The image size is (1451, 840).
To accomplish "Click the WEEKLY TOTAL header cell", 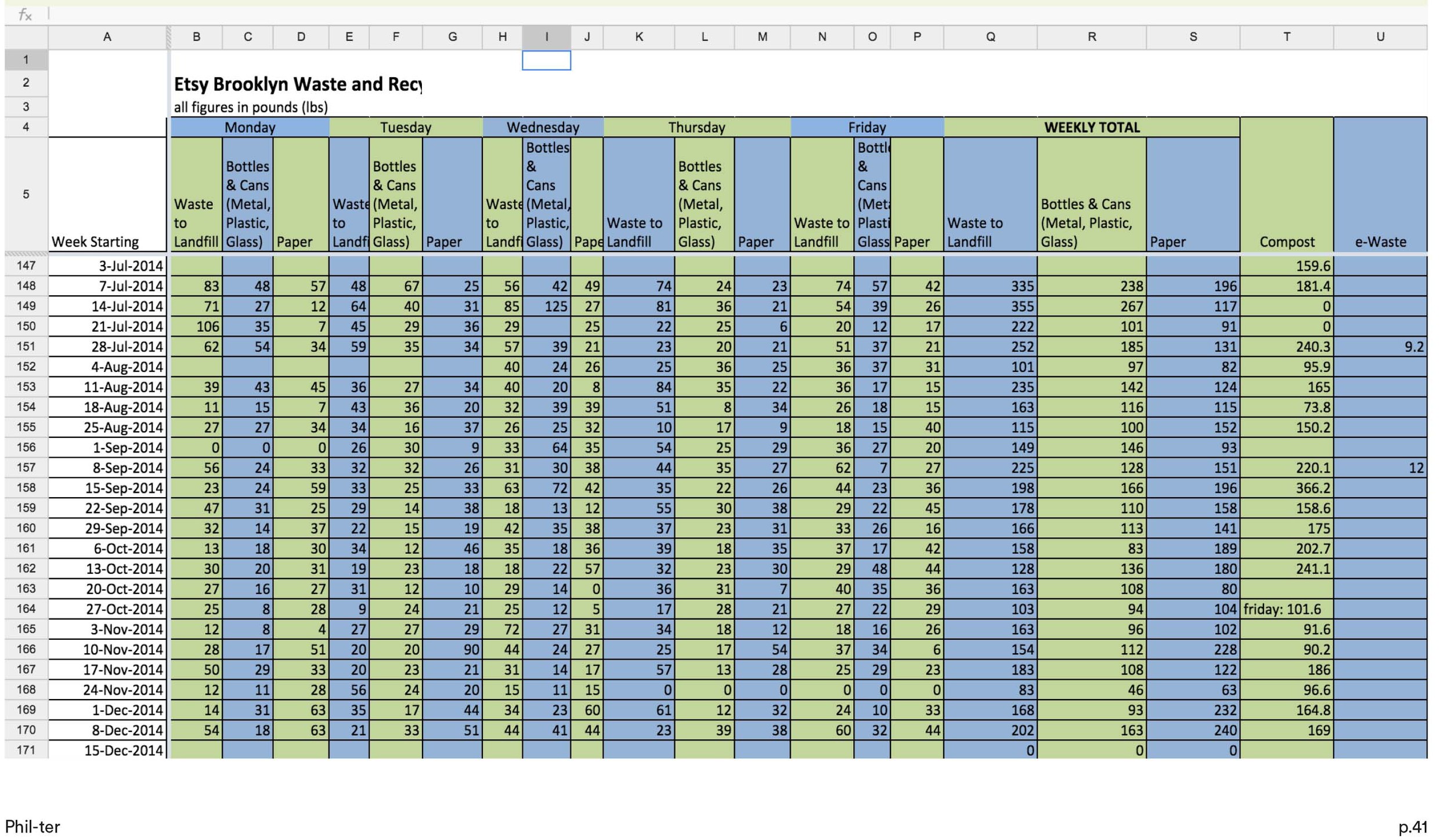I will 1092,128.
